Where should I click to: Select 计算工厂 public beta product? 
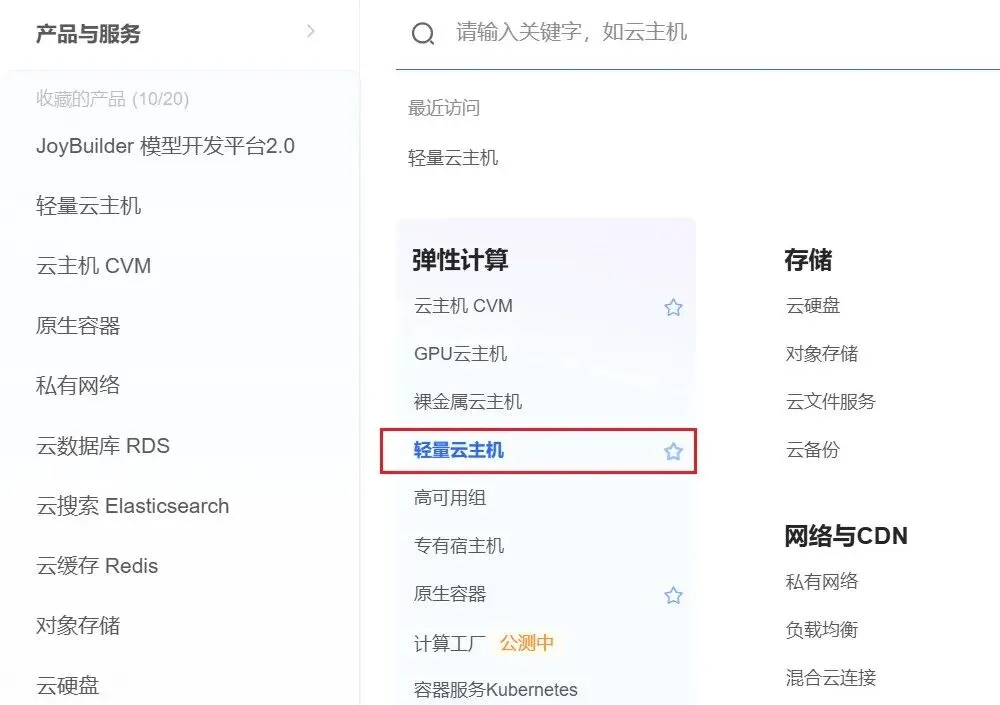pyautogui.click(x=450, y=643)
